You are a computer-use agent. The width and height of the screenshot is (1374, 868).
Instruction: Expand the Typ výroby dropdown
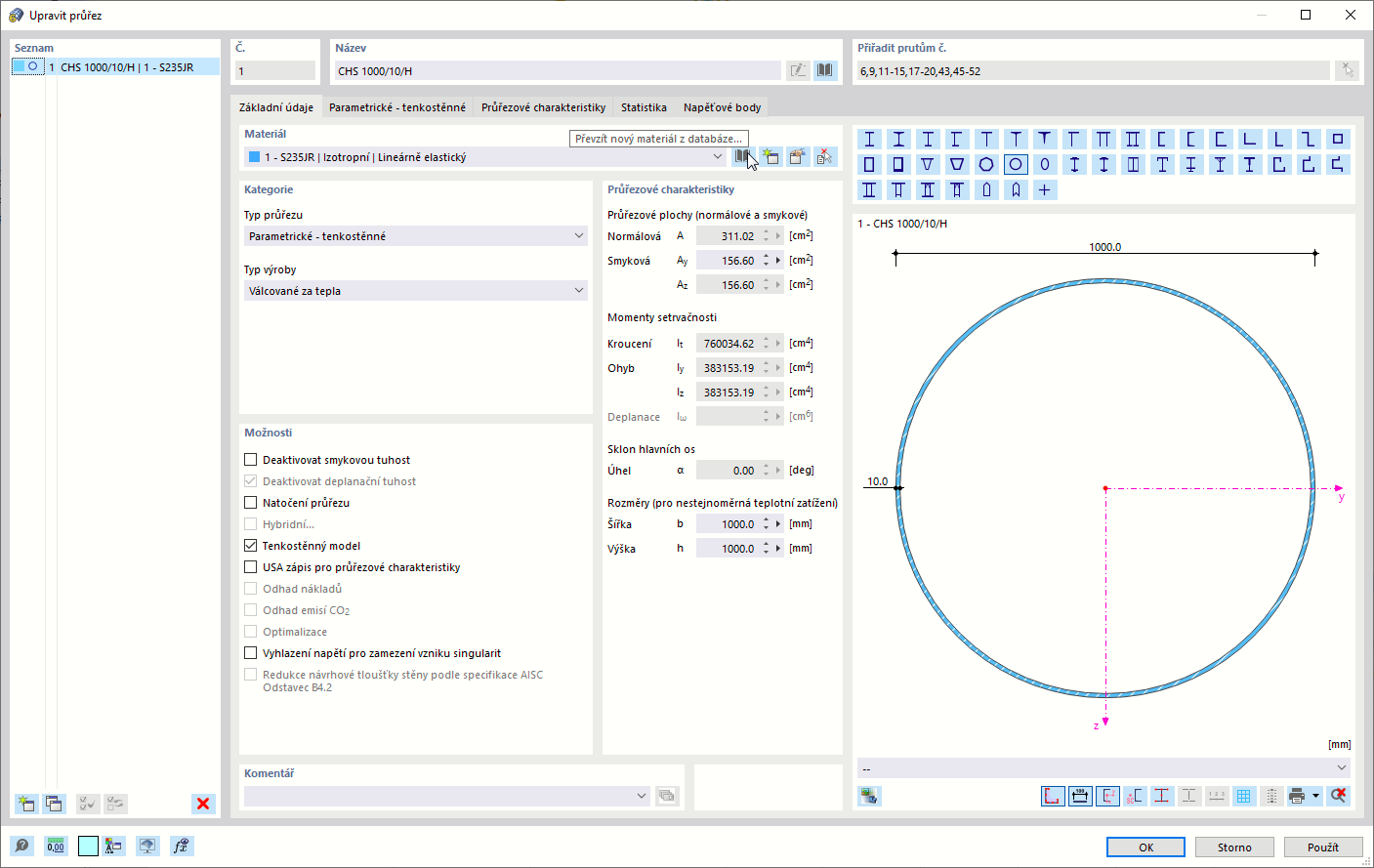tap(579, 291)
